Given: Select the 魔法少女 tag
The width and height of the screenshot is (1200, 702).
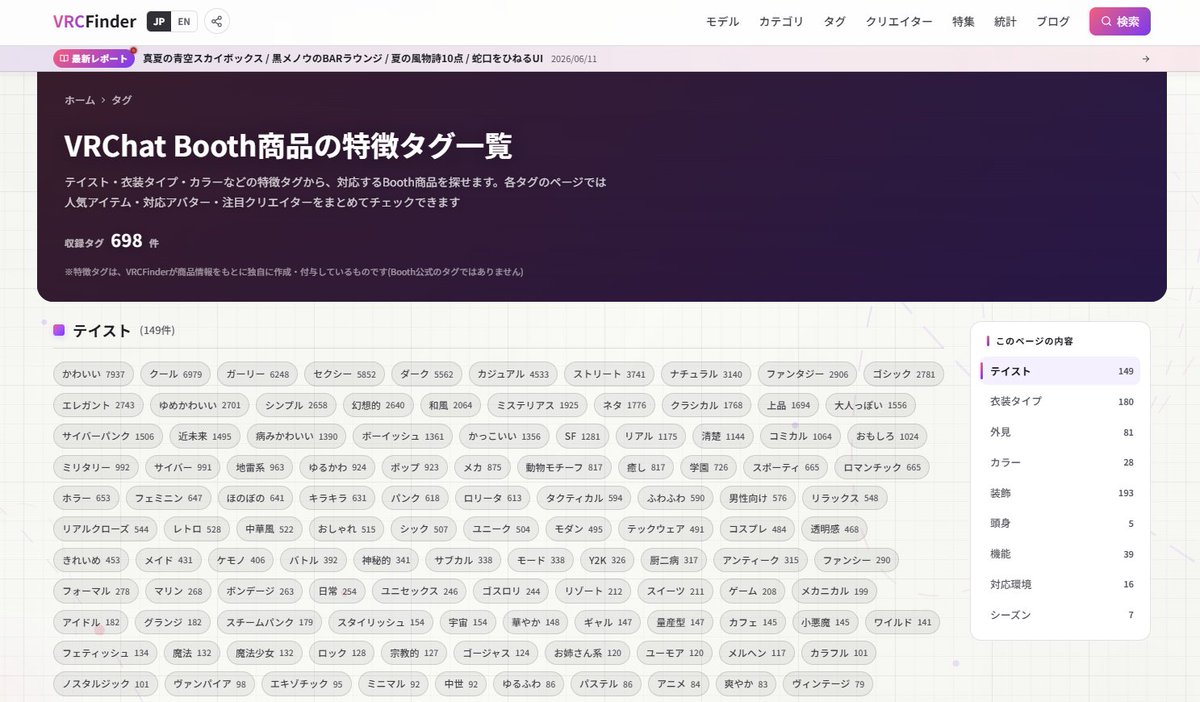Looking at the screenshot, I should click(x=265, y=653).
